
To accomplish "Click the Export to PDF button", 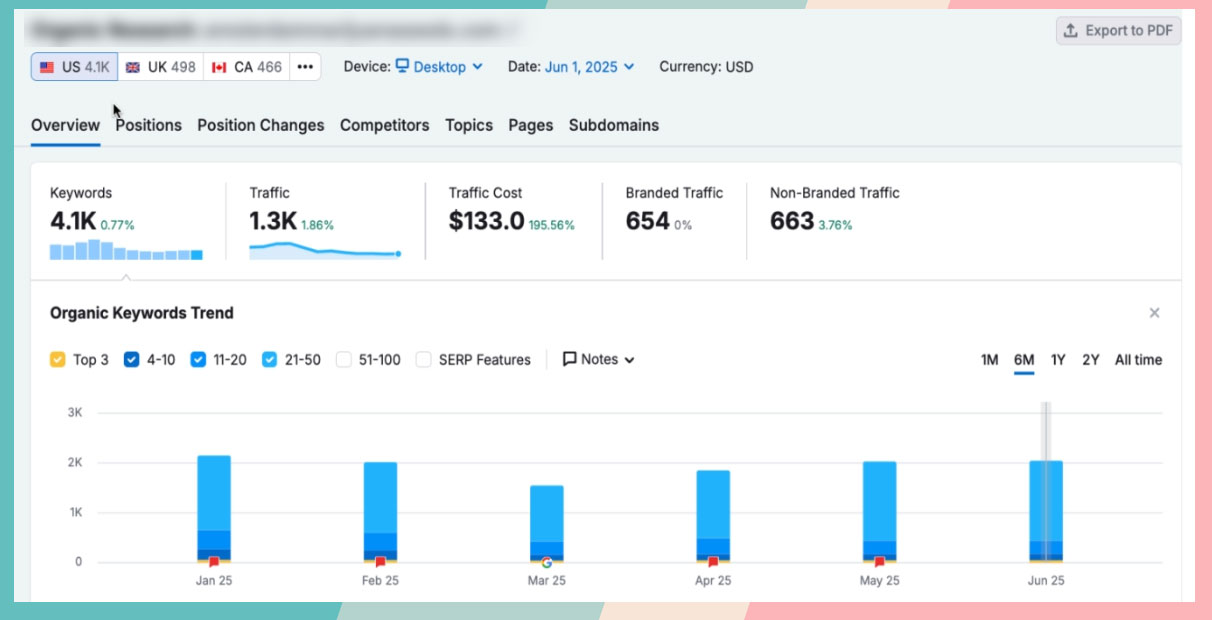I will [x=1118, y=31].
